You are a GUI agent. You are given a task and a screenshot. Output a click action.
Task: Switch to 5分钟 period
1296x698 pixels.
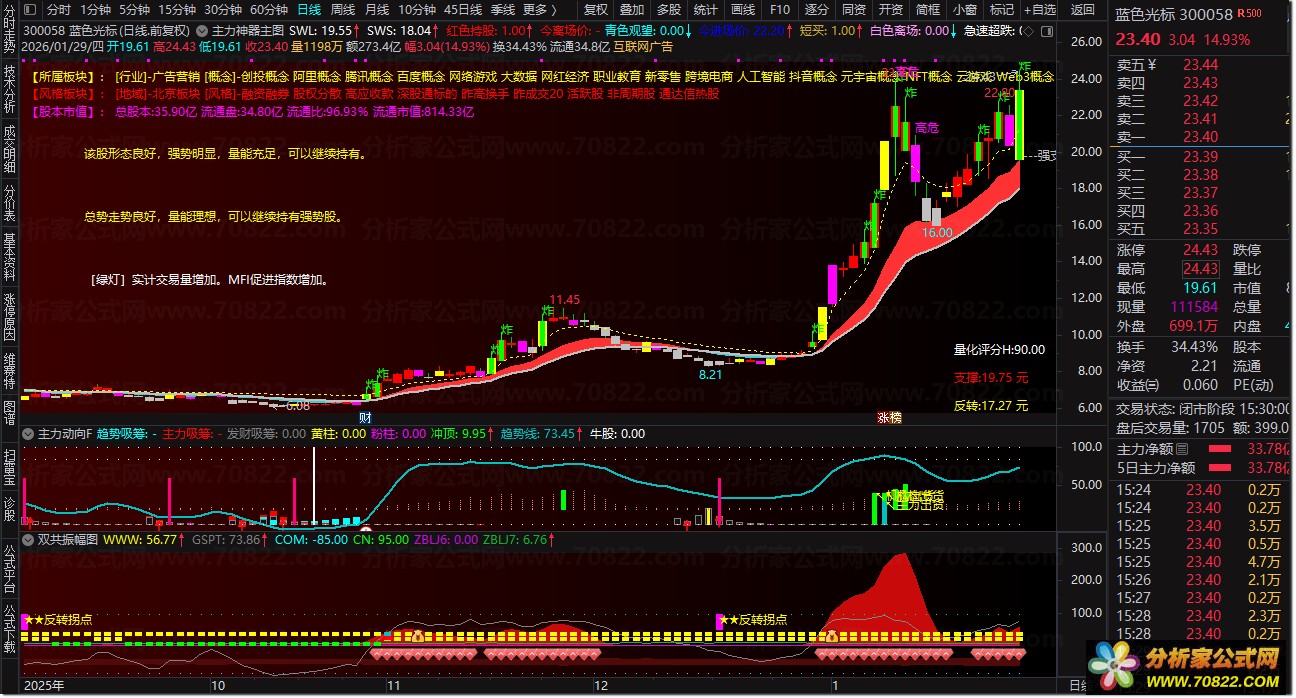point(135,9)
